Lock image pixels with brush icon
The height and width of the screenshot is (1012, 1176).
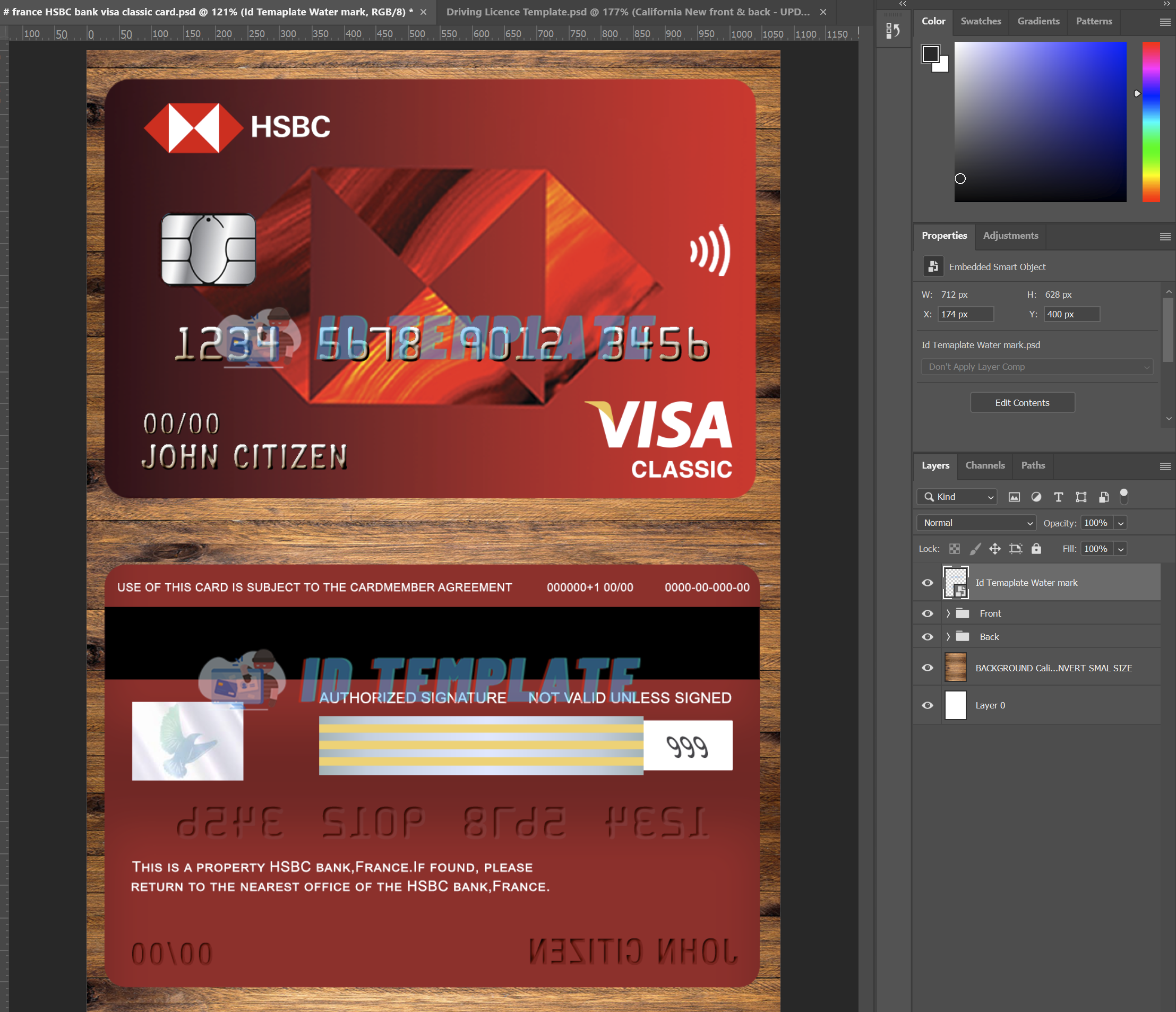(975, 549)
